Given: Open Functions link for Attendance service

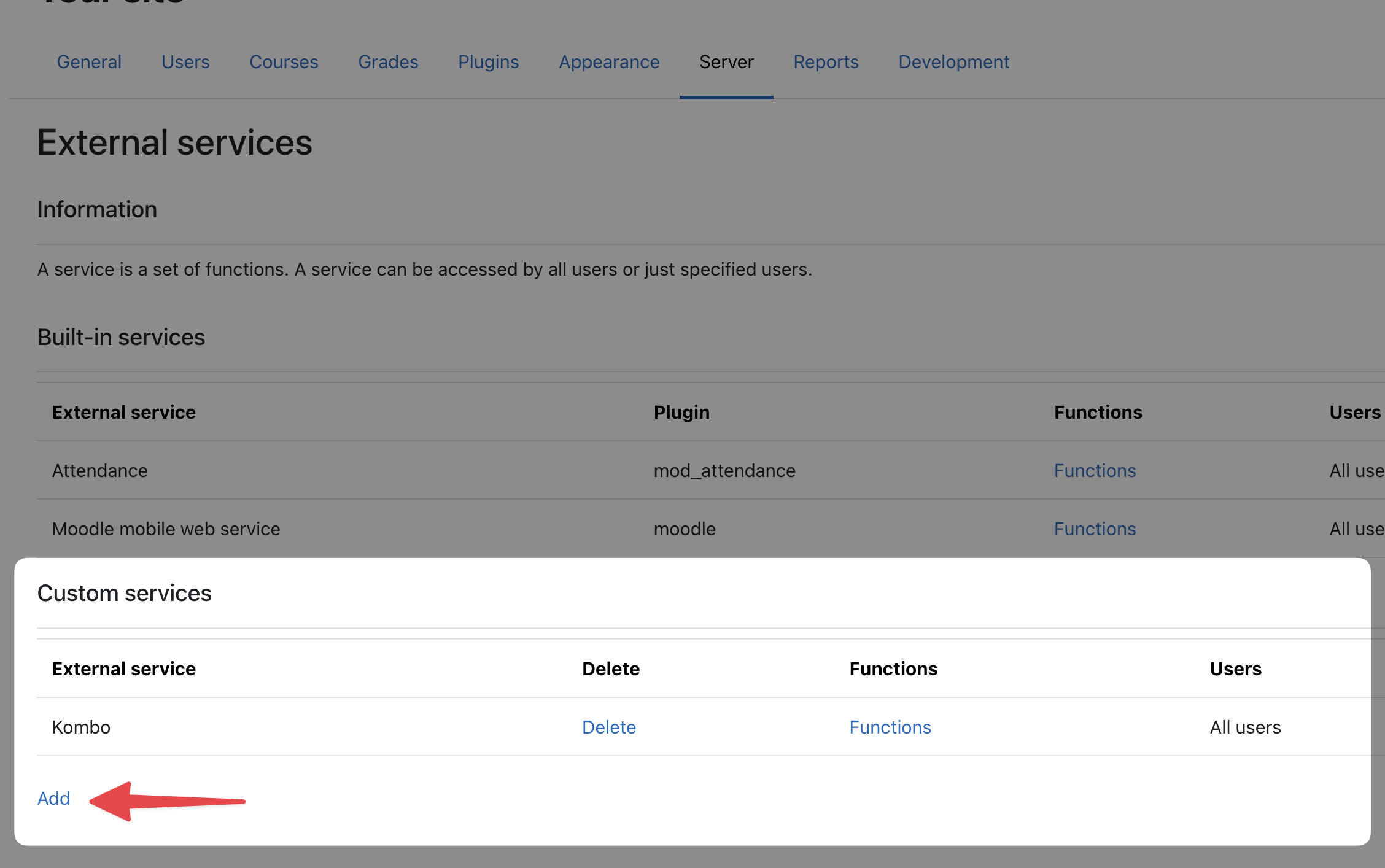Looking at the screenshot, I should [1095, 471].
